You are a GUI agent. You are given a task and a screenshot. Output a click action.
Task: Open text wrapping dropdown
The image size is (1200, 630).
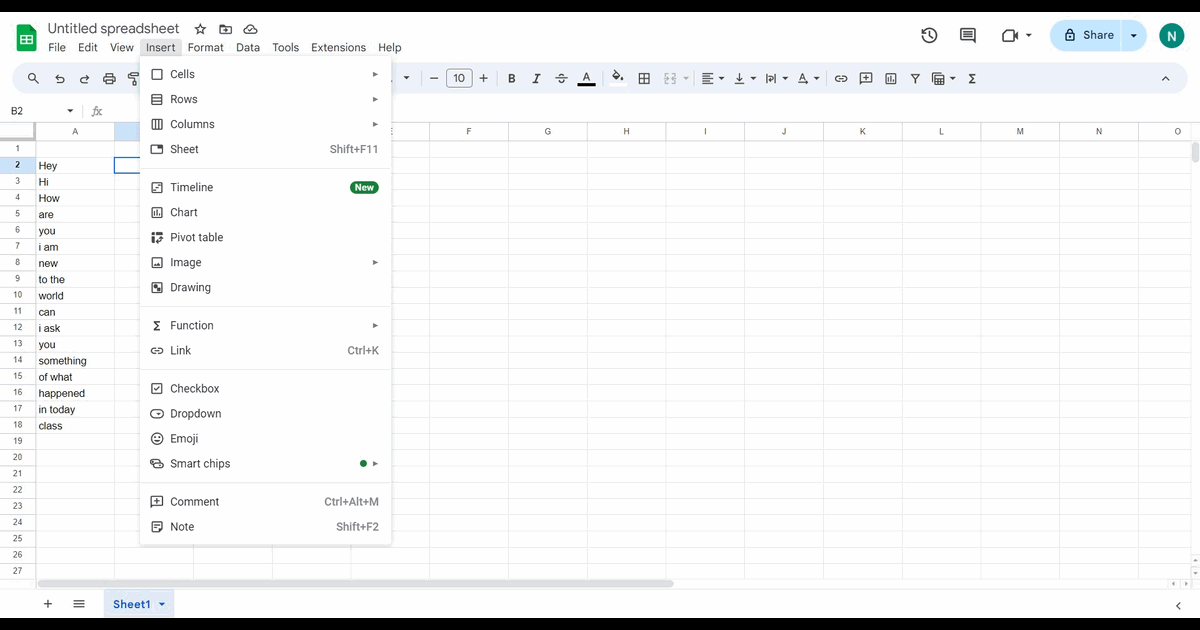point(776,78)
